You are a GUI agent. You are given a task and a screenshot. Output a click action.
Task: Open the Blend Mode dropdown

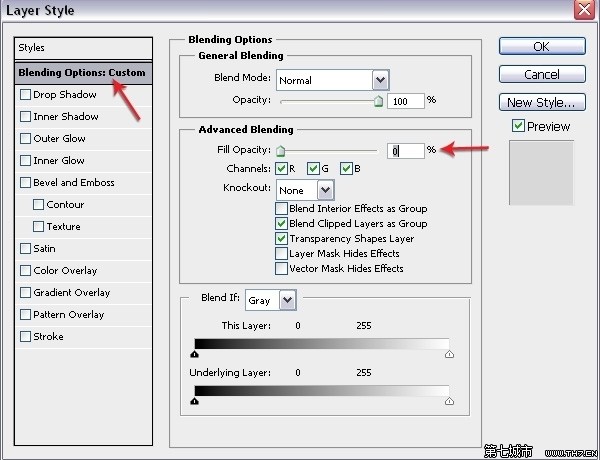pyautogui.click(x=380, y=79)
